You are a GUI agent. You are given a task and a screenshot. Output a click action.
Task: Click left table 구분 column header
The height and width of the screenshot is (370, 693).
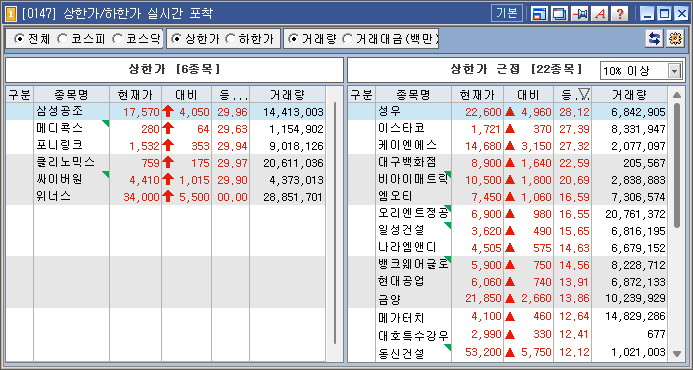click(x=19, y=95)
